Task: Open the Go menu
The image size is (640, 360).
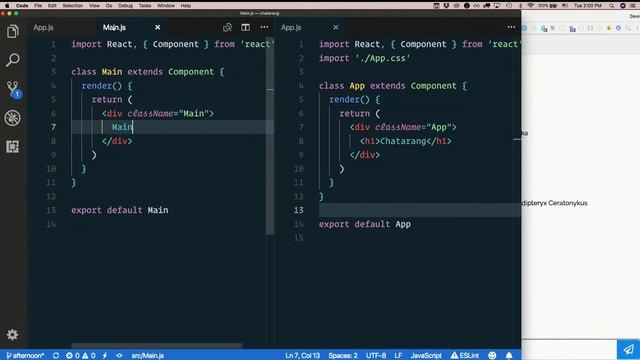Action: pyautogui.click(x=109, y=6)
